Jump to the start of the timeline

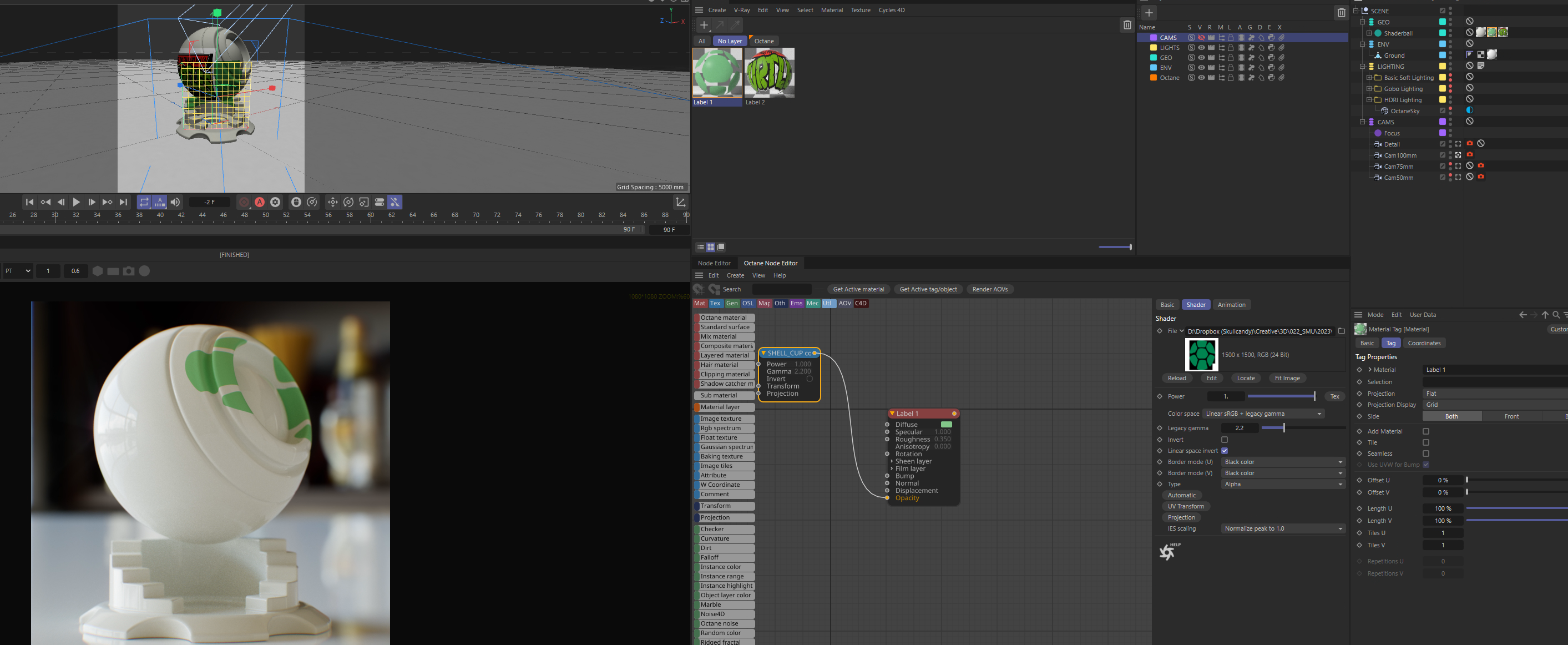coord(29,202)
